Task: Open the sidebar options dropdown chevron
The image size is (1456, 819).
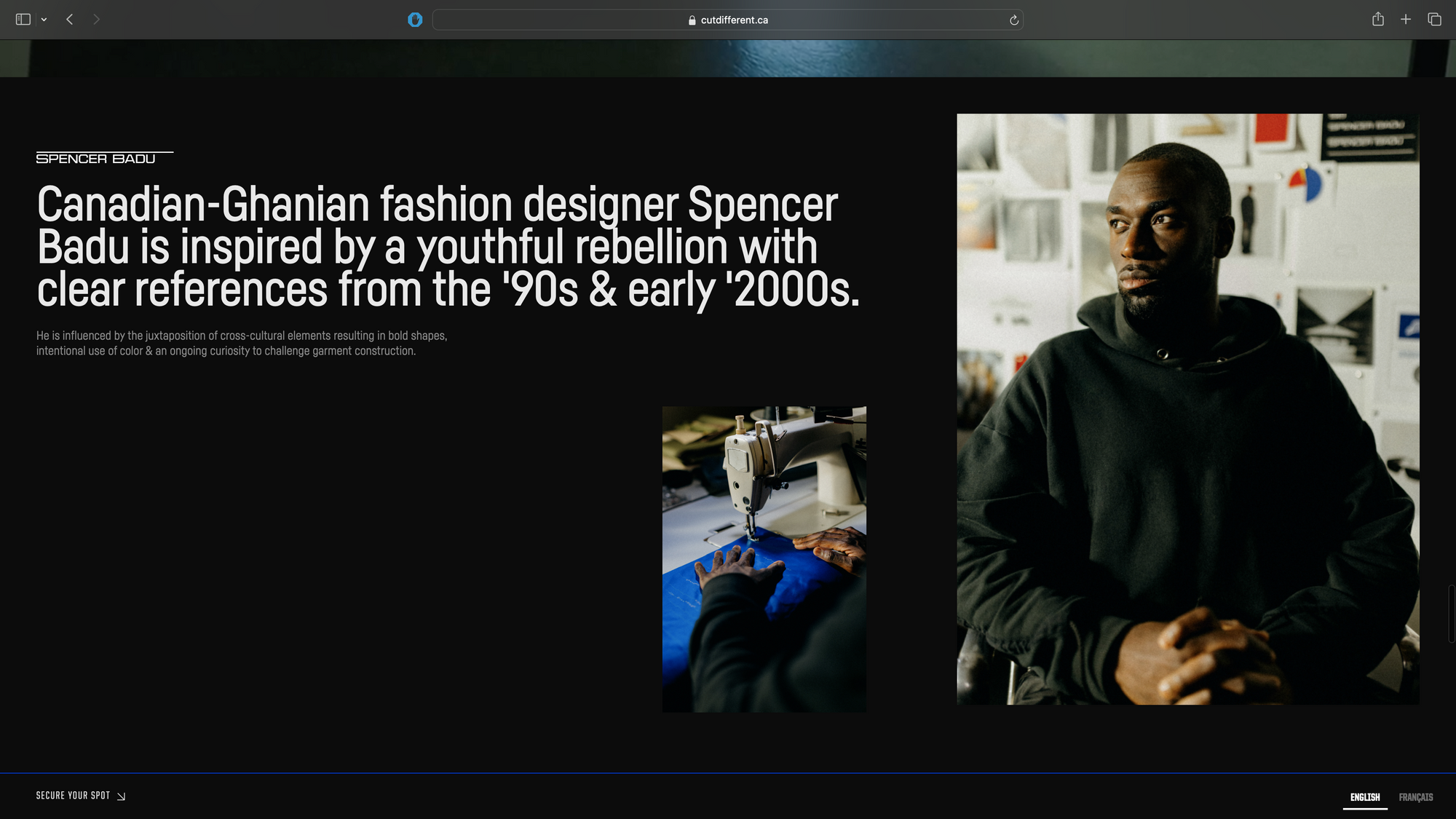Action: pos(44,20)
